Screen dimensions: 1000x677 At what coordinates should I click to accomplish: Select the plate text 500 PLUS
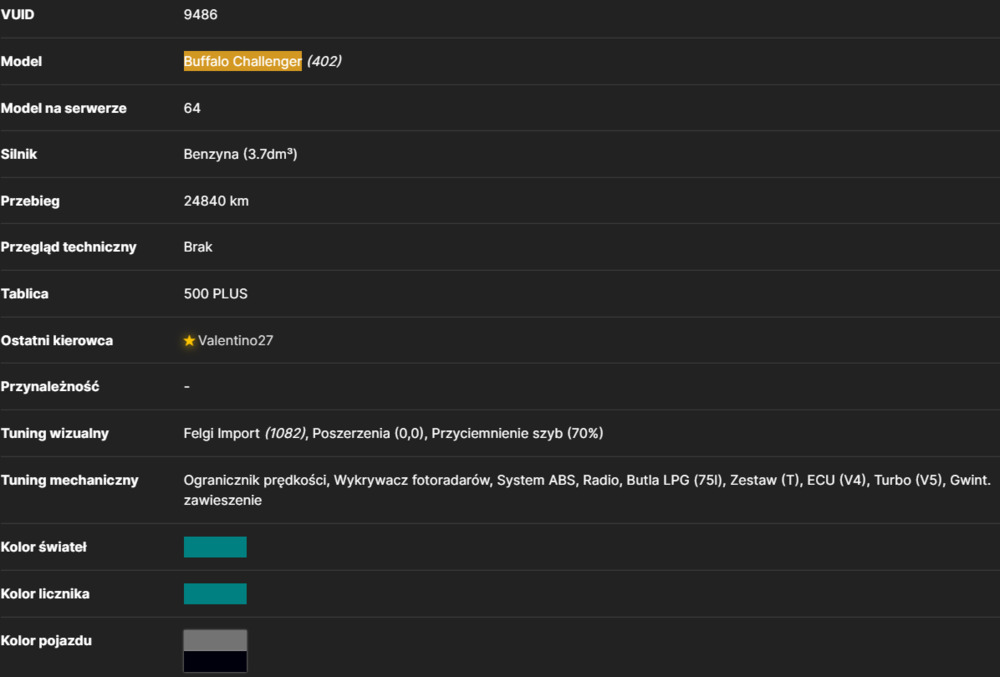[x=216, y=294]
